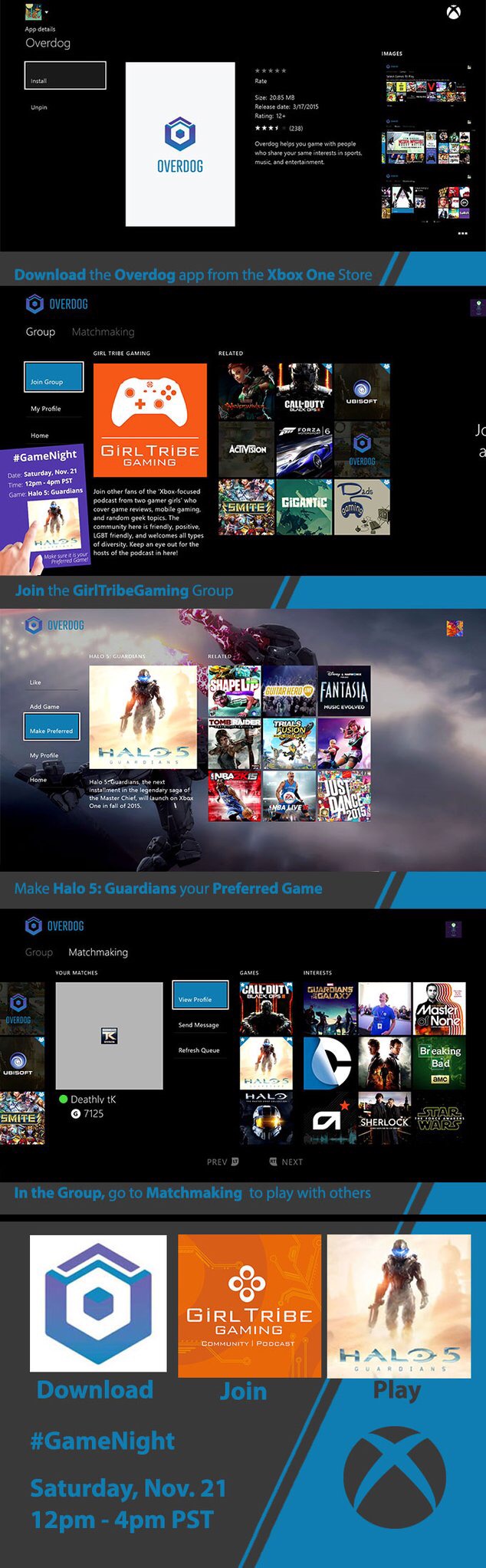Open the Sherlock interest tile
This screenshot has height=1568, width=486.
click(x=385, y=1119)
